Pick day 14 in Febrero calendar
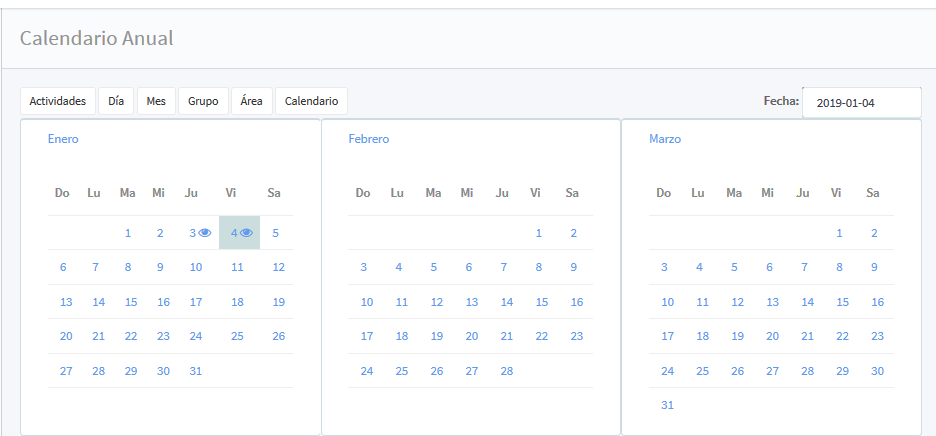The height and width of the screenshot is (436, 936). (x=507, y=302)
